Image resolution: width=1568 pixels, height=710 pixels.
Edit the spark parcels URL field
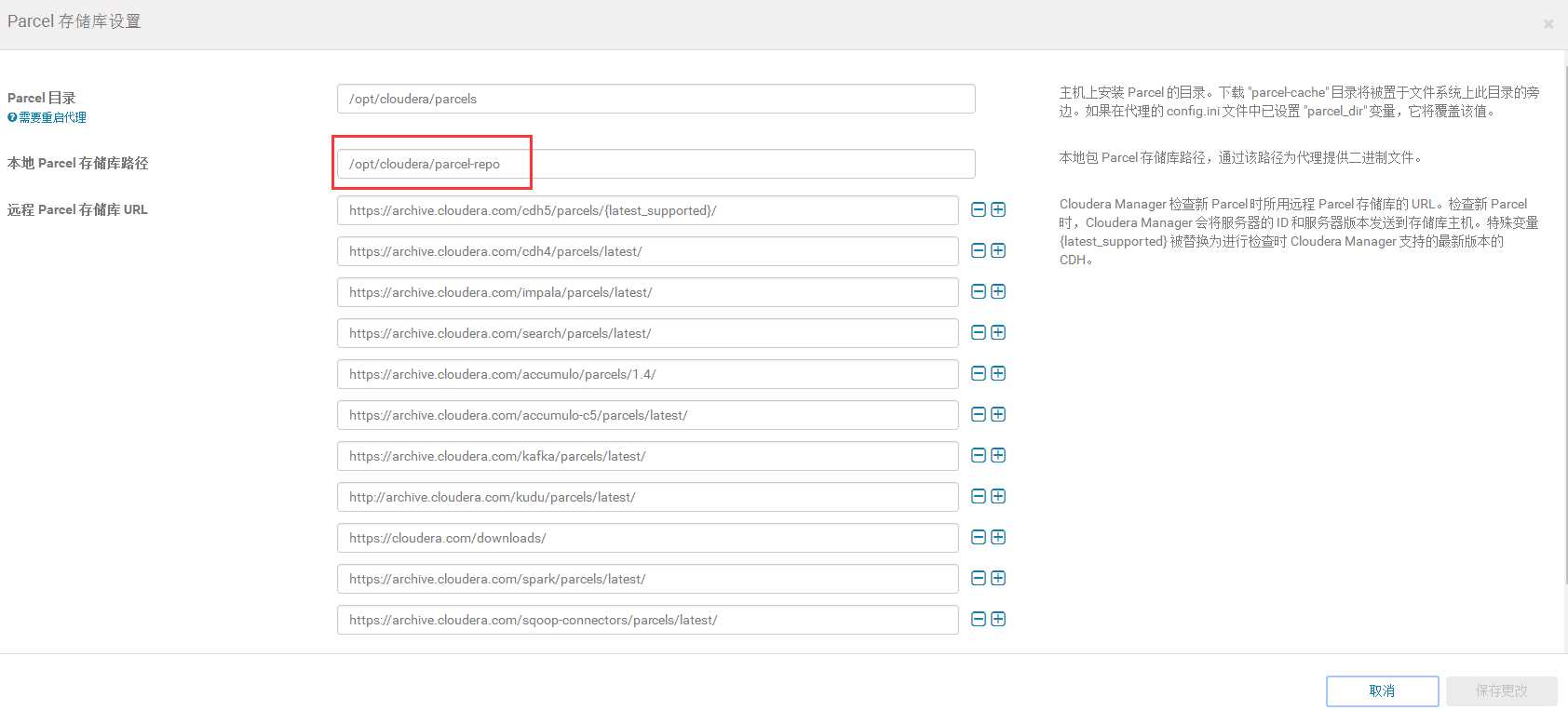pos(648,579)
